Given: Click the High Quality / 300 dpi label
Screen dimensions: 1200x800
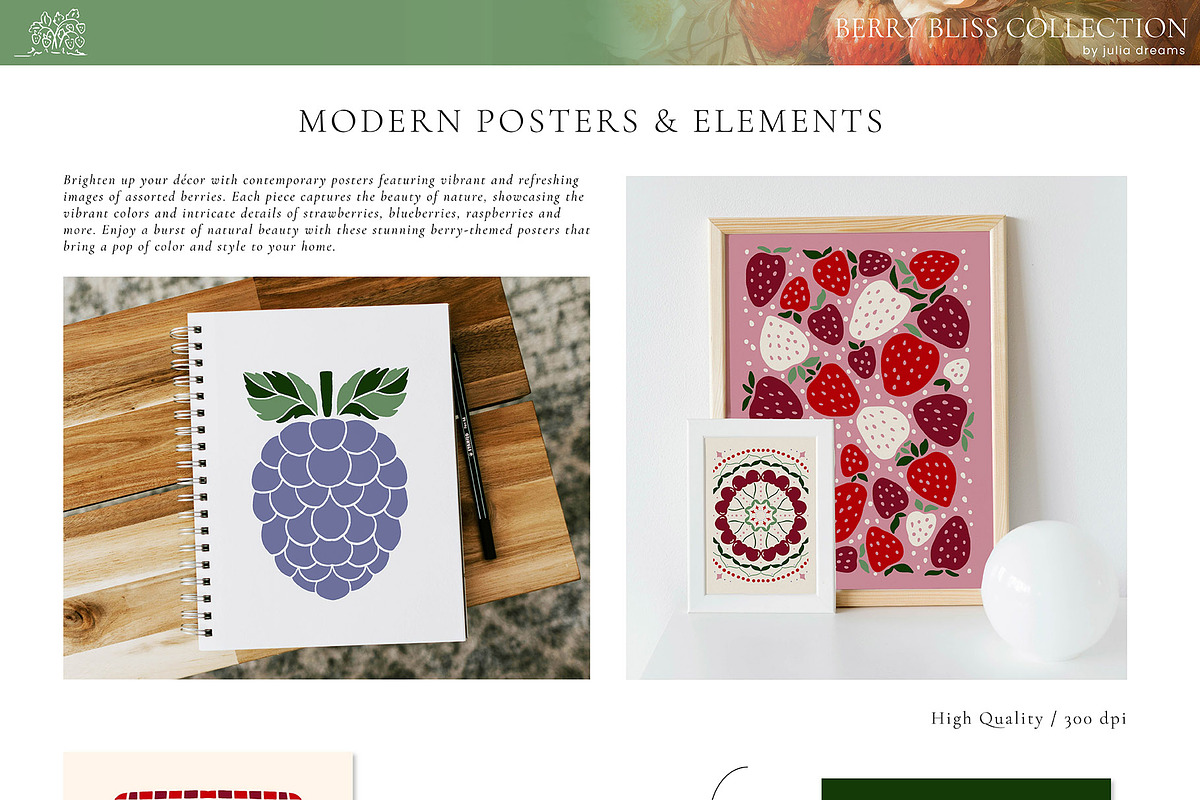Looking at the screenshot, I should (1029, 719).
